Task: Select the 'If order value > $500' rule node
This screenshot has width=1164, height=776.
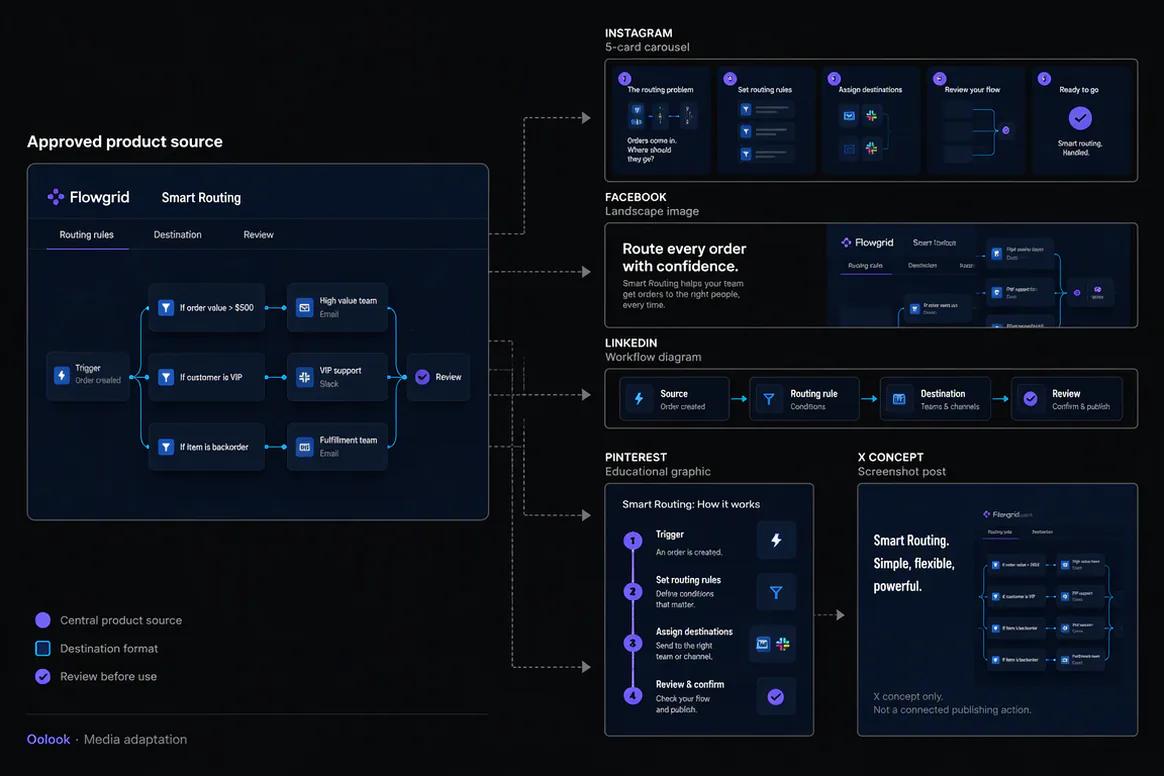Action: click(x=206, y=307)
